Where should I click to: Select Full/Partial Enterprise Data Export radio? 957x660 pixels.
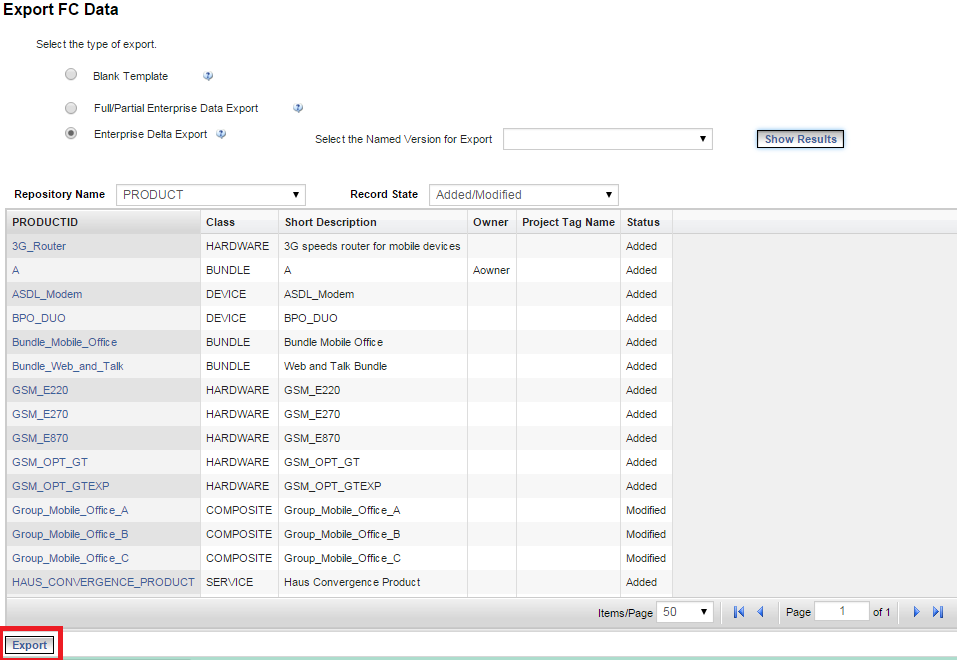click(71, 108)
